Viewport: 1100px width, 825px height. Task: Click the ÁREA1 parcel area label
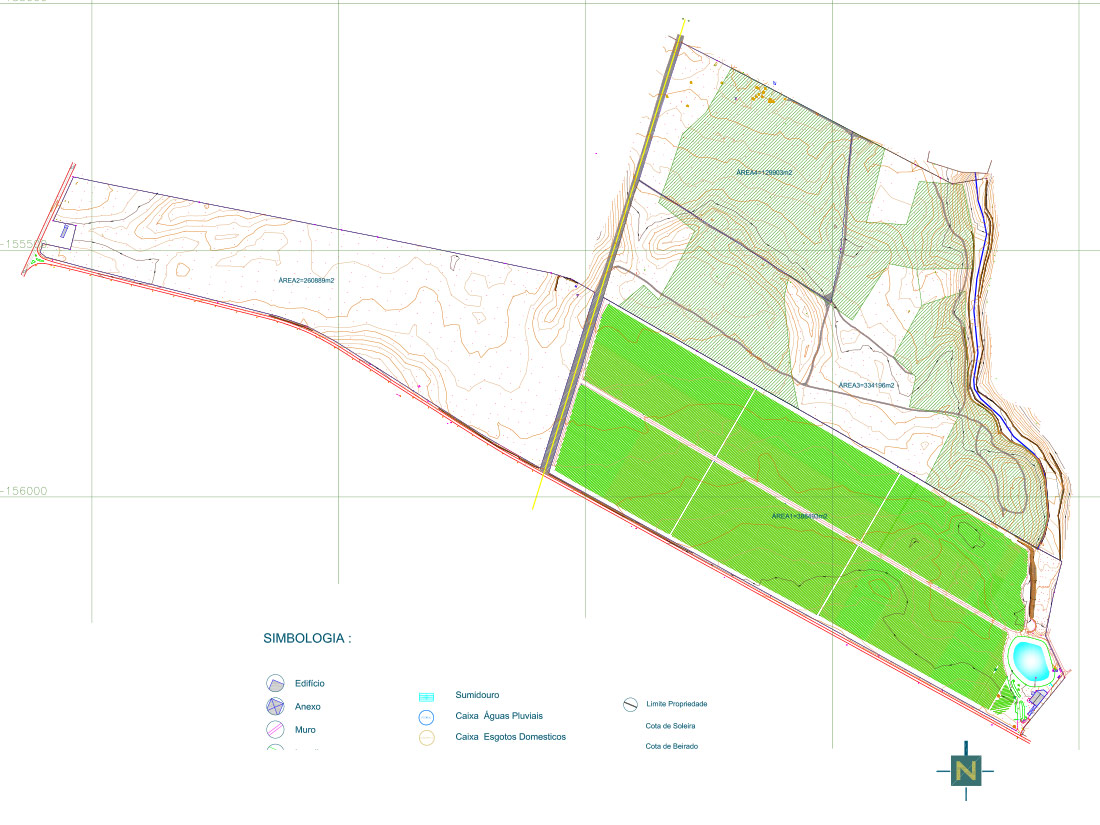point(799,516)
